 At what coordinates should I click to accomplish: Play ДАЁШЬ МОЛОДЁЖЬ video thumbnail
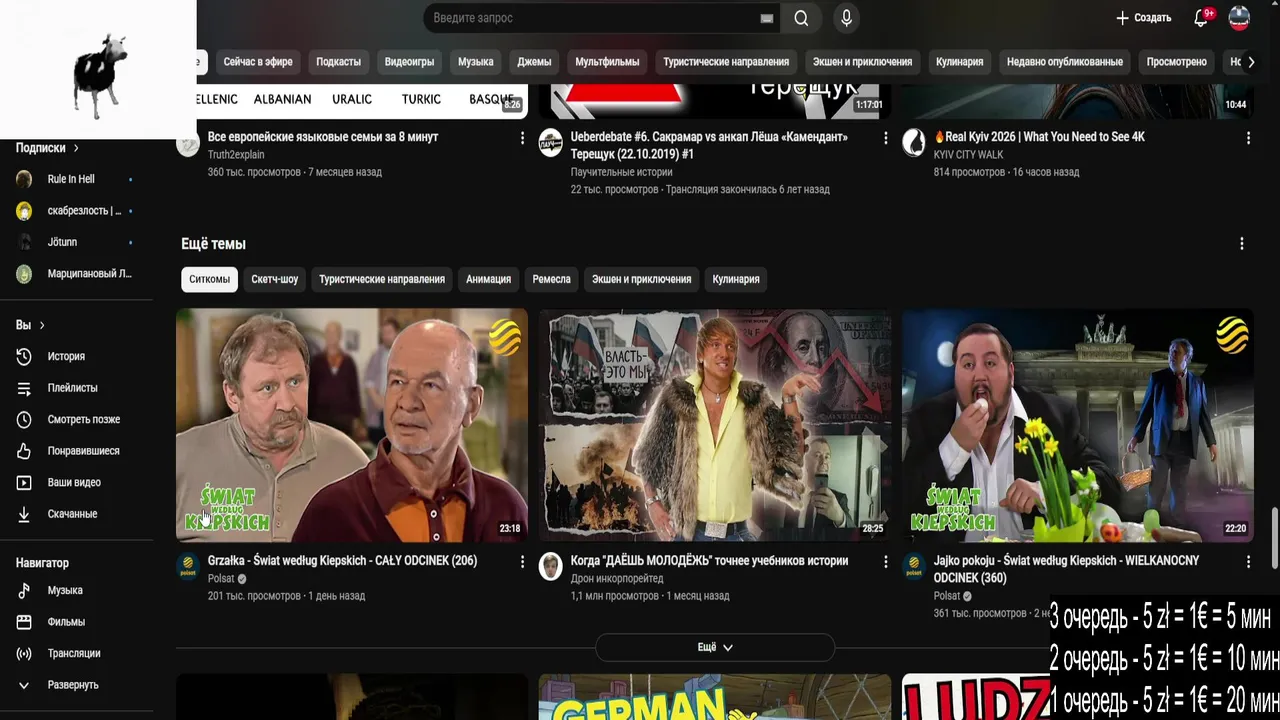pos(715,425)
